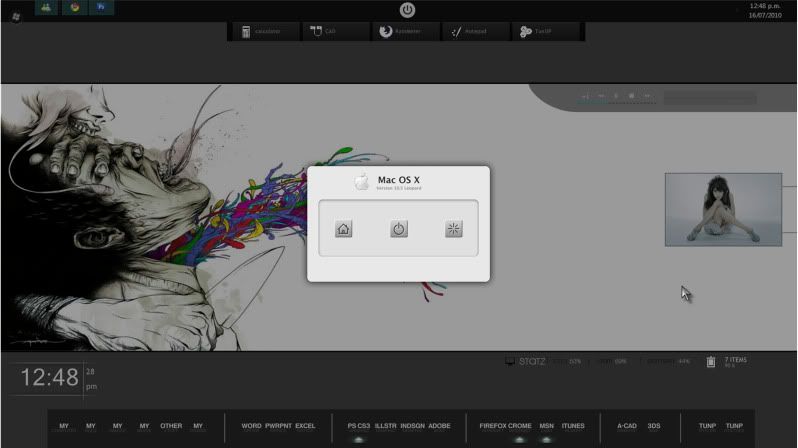Launch MSN from the bottom dock
798x448 pixels.
pos(547,426)
